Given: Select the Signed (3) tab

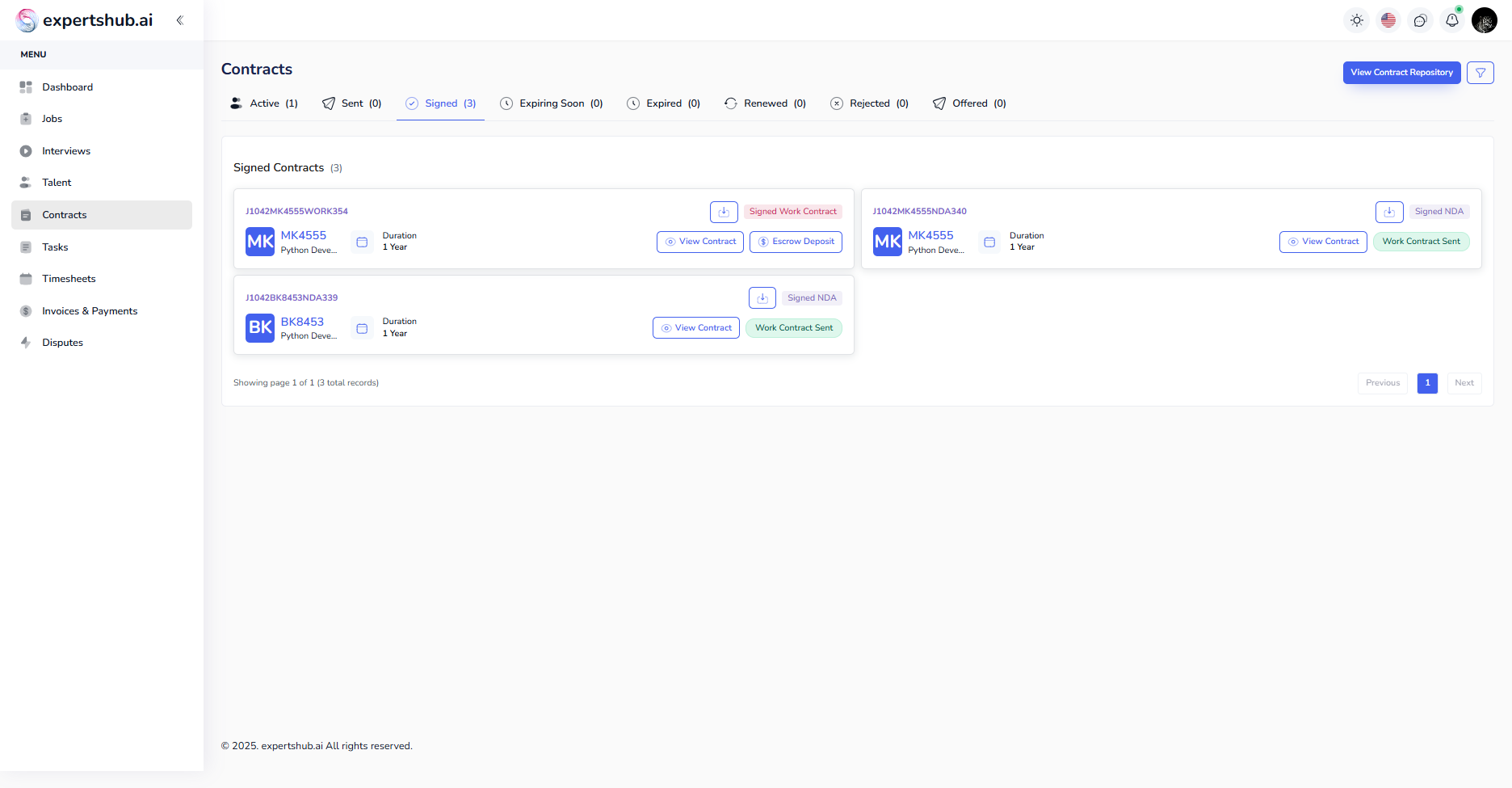Looking at the screenshot, I should pos(440,103).
